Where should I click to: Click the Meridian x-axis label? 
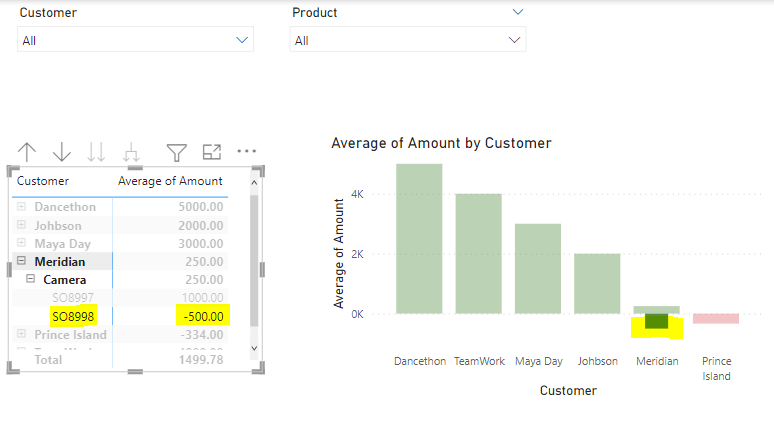tap(657, 361)
